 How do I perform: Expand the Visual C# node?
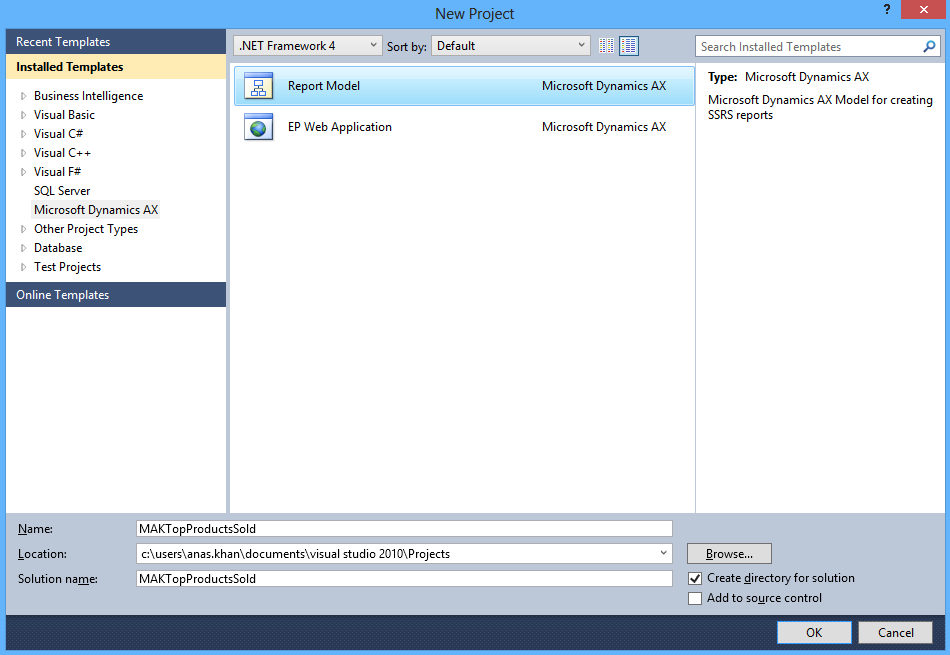tap(24, 134)
